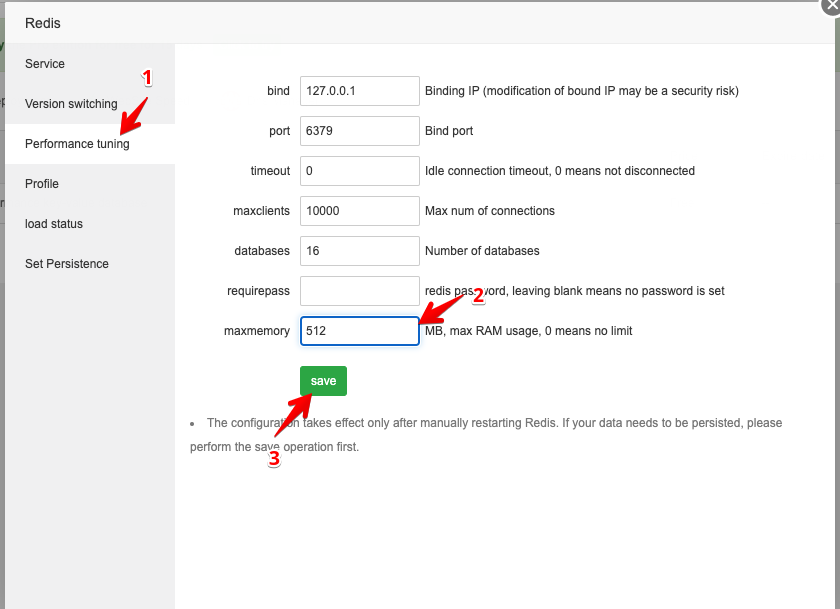This screenshot has height=609, width=840.
Task: Click the 'Max num of connections' text
Action: tap(490, 210)
